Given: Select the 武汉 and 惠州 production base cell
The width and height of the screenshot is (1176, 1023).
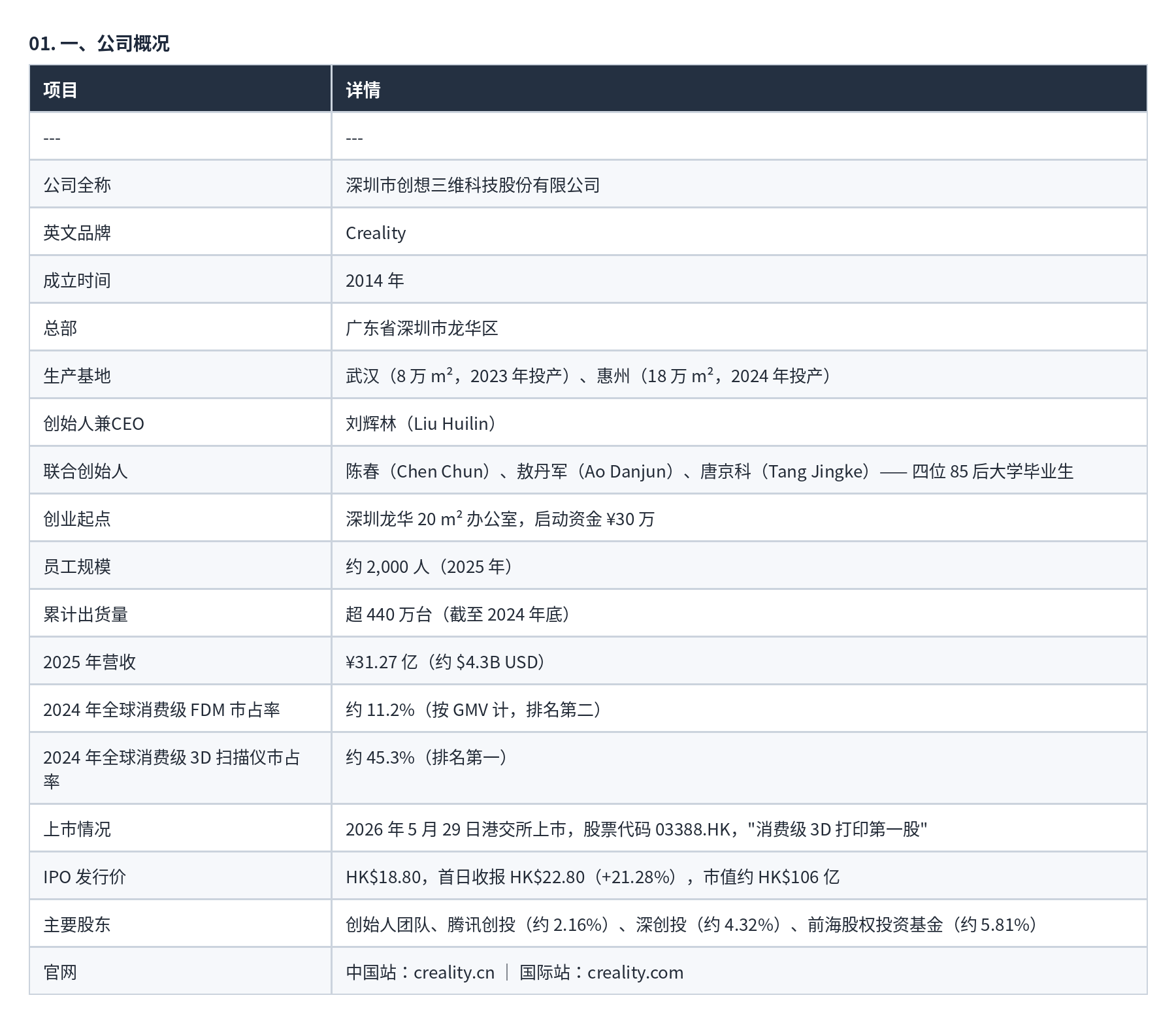Looking at the screenshot, I should coord(739,375).
